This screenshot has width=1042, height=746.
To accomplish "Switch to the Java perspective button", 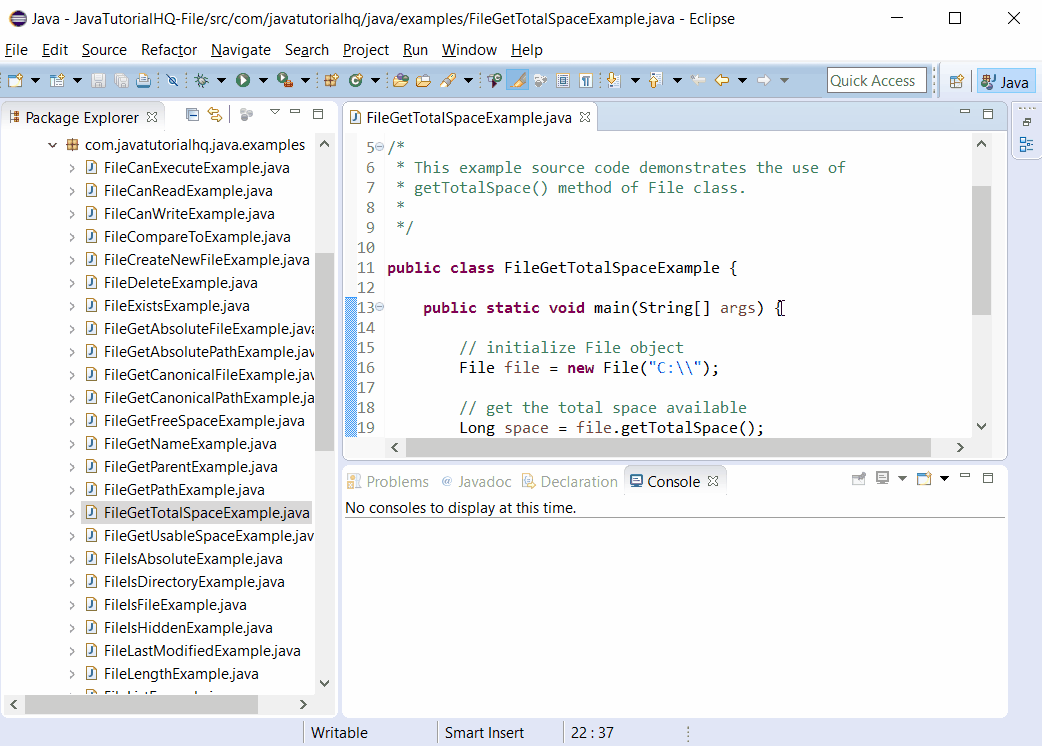I will [1005, 81].
